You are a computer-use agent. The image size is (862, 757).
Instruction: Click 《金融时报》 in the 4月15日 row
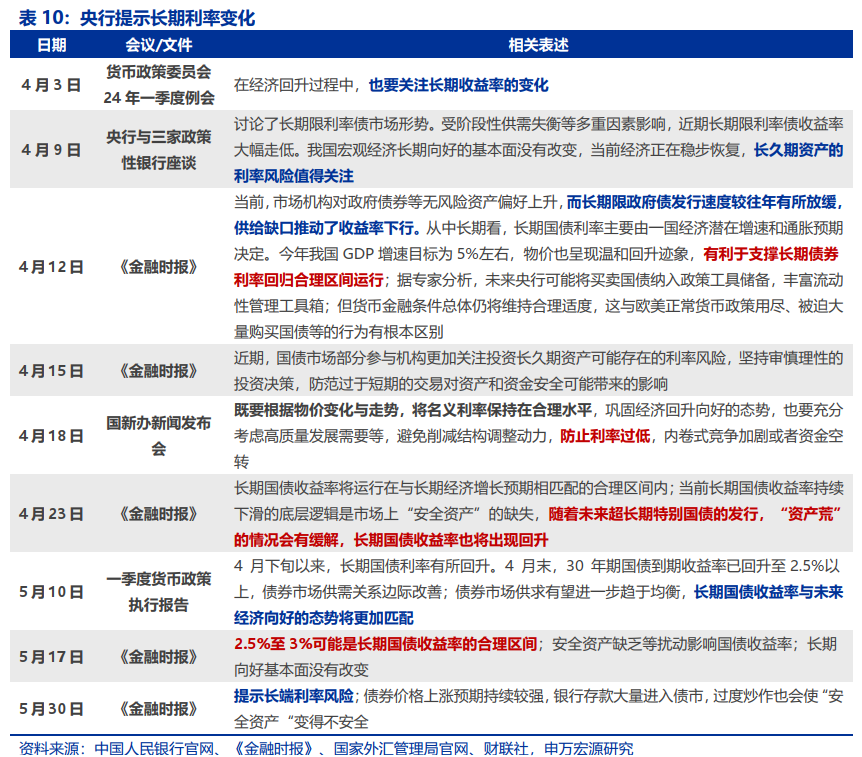[158, 371]
